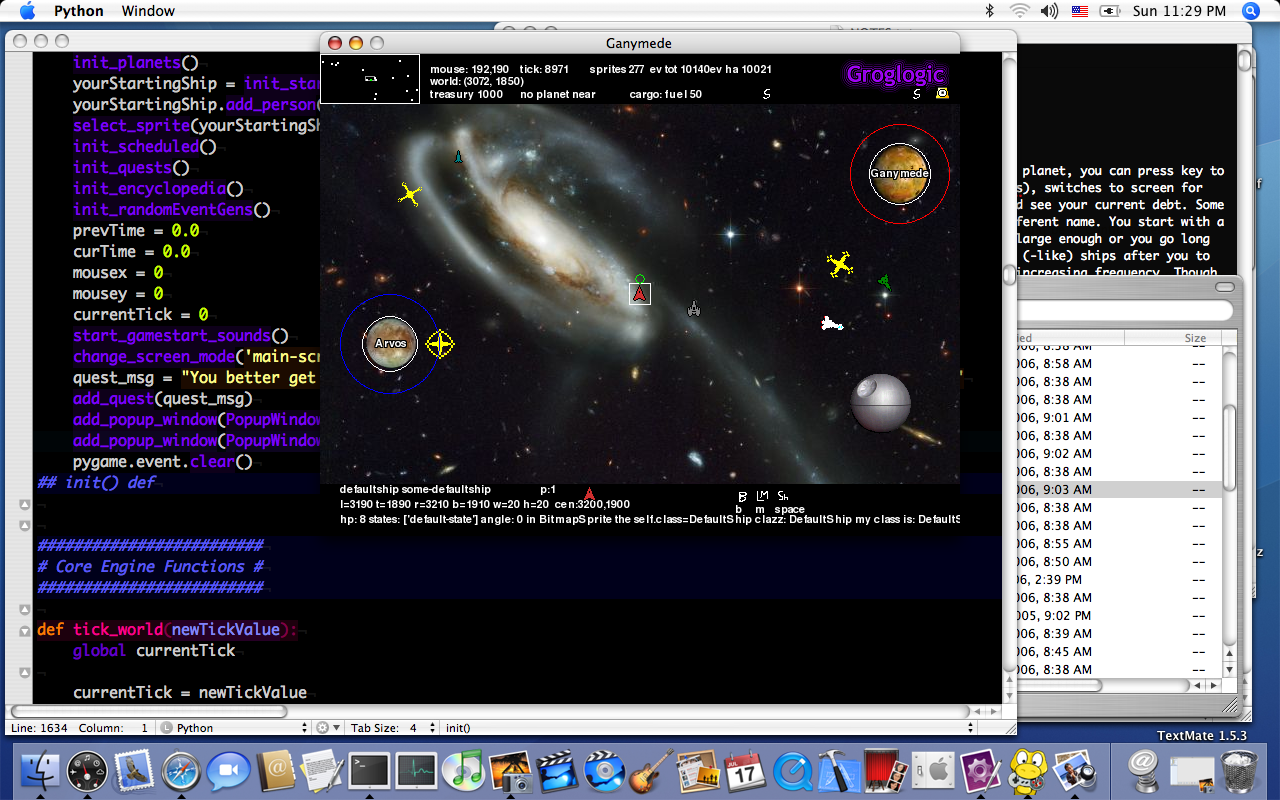Collapse the tick_world function fold arrow
This screenshot has height=800, width=1280.
point(25,630)
